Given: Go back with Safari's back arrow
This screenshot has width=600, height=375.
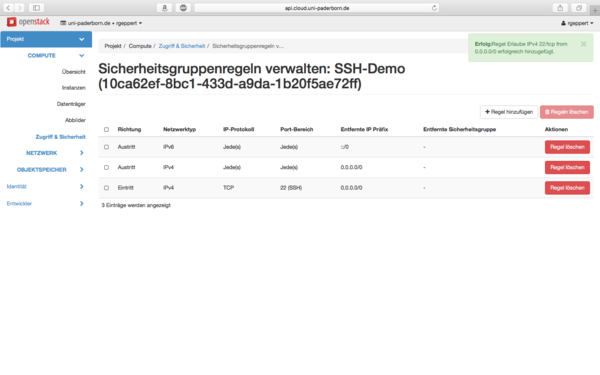Looking at the screenshot, I should [x=8, y=8].
